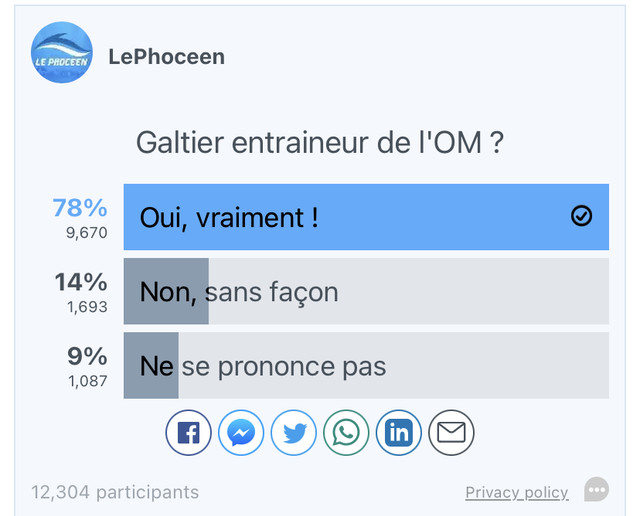The image size is (640, 516).
Task: Click the dark filled portion of 'Non' bar
Action: pos(166,291)
